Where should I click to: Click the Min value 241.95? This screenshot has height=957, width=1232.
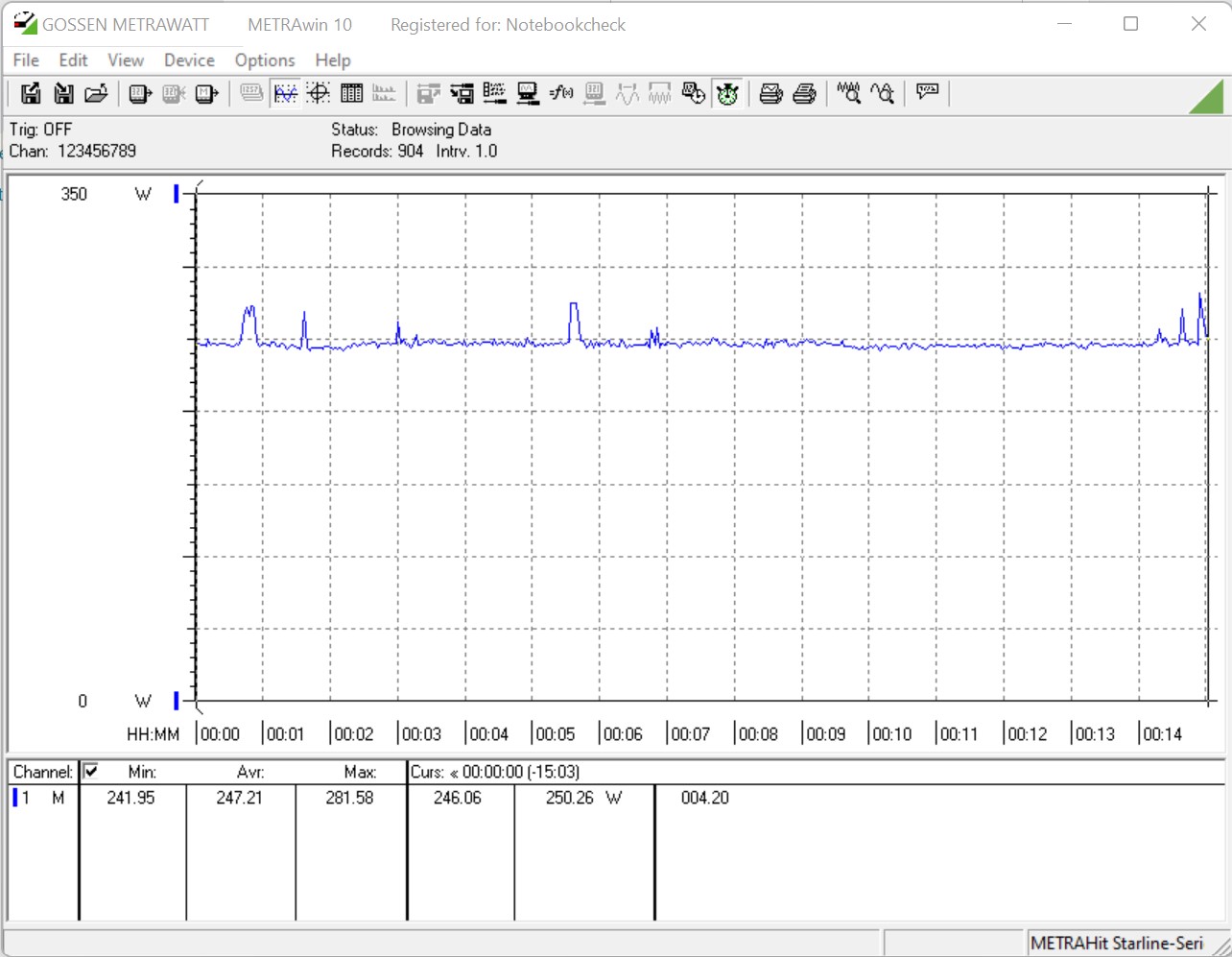point(130,798)
